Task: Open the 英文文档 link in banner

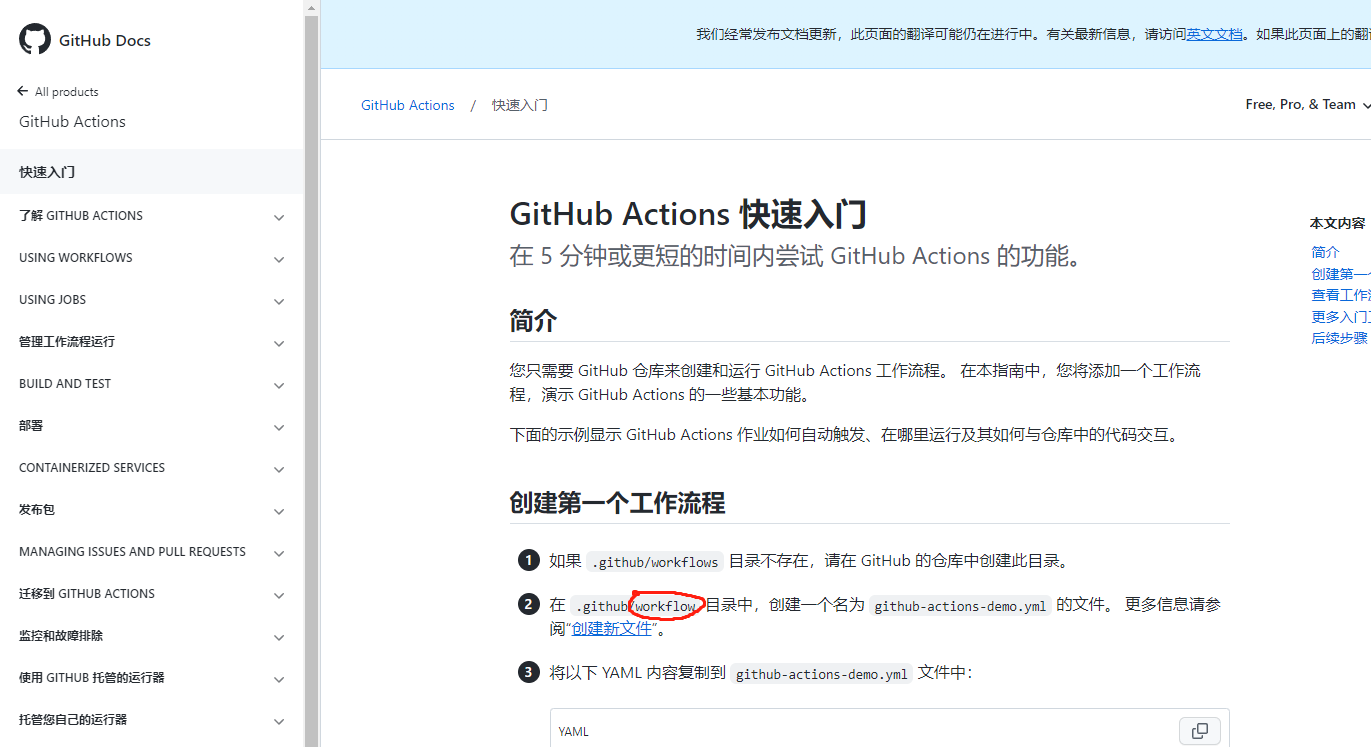Action: pos(1214,34)
